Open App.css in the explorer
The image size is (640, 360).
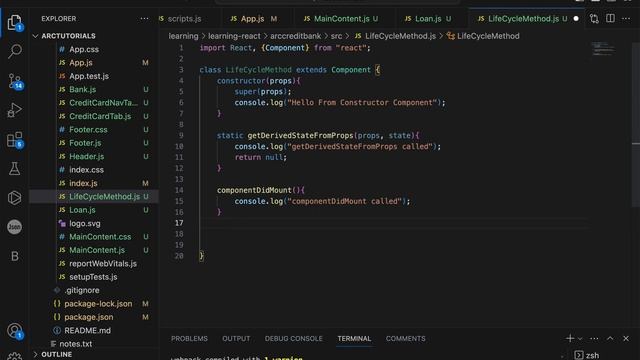[84, 49]
